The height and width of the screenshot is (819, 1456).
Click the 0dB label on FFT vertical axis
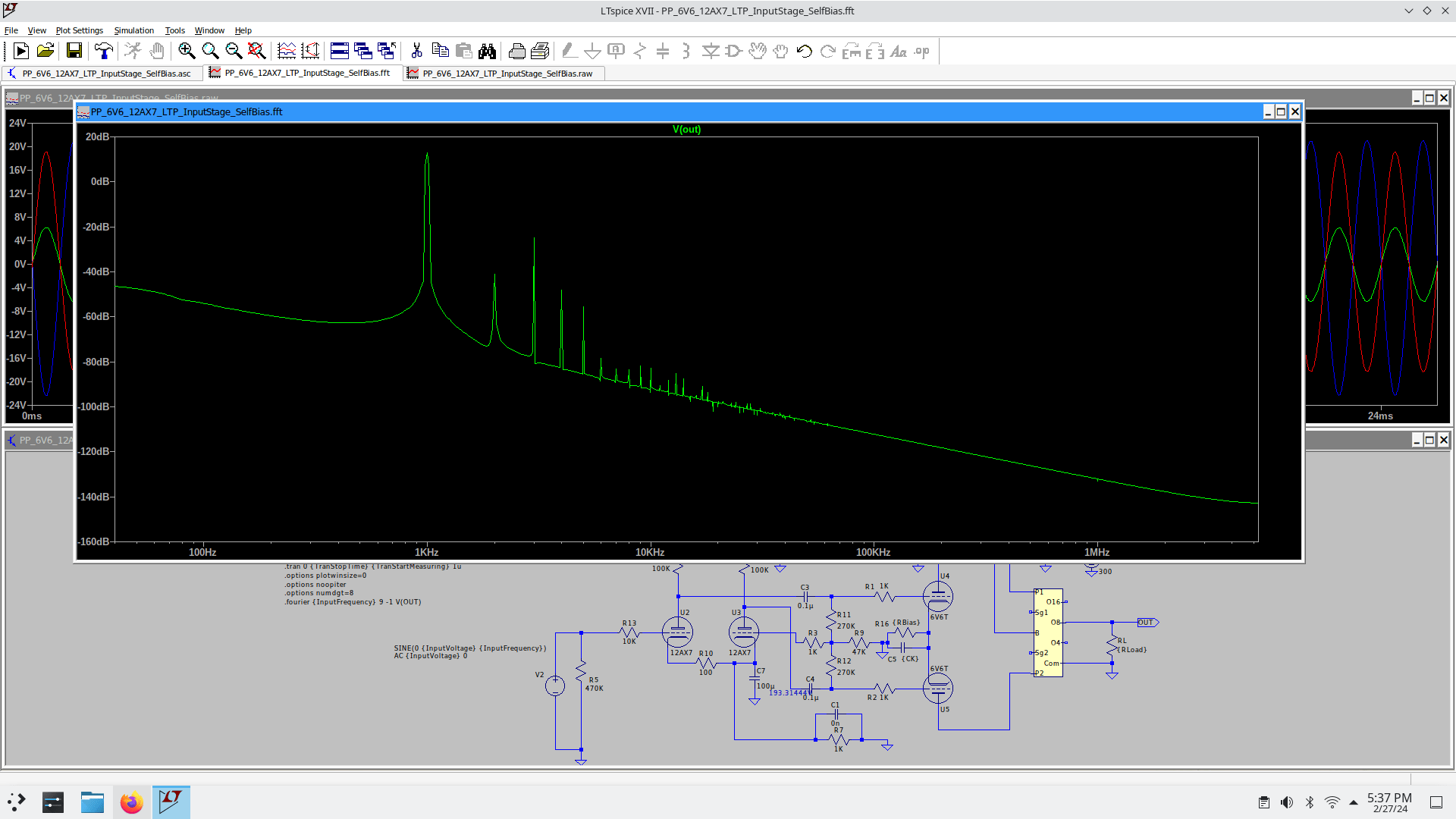point(100,182)
